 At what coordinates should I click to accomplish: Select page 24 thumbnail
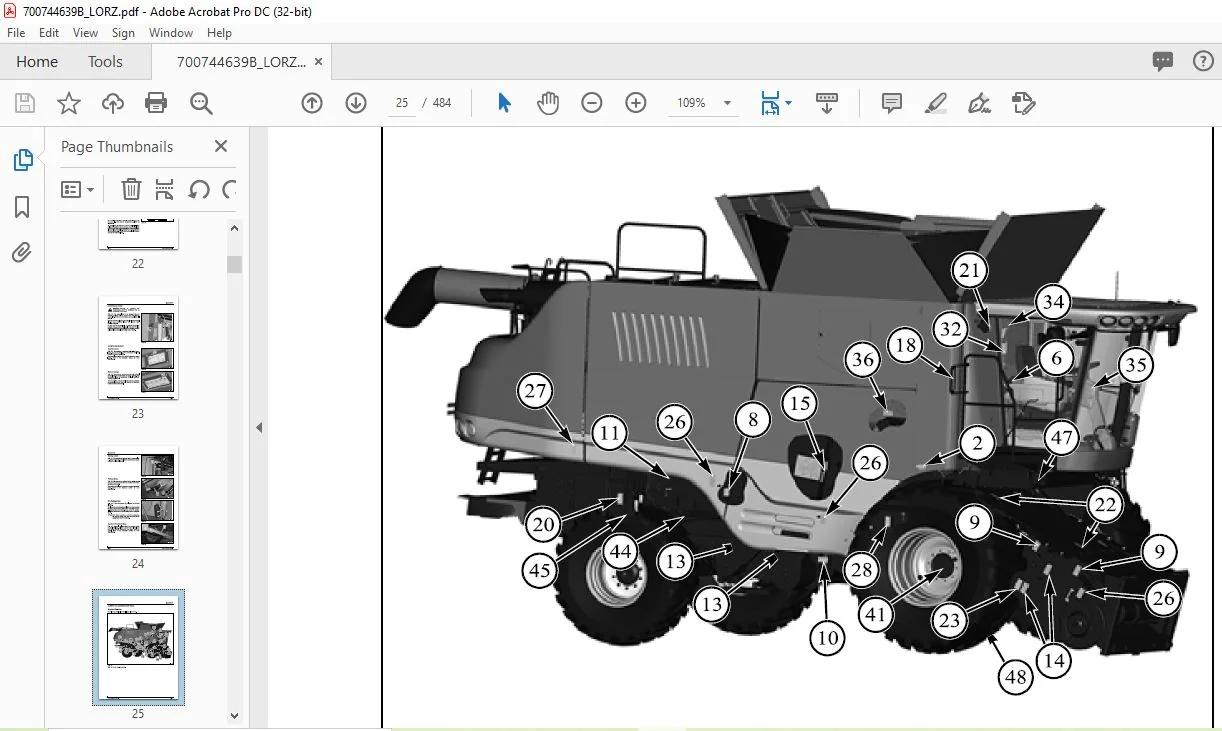(x=138, y=498)
